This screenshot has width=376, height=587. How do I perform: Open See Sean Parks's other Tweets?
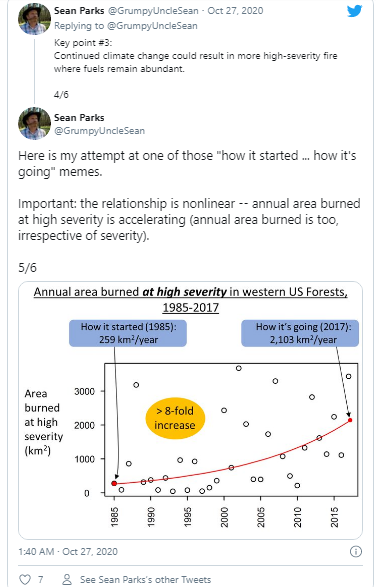pyautogui.click(x=145, y=580)
